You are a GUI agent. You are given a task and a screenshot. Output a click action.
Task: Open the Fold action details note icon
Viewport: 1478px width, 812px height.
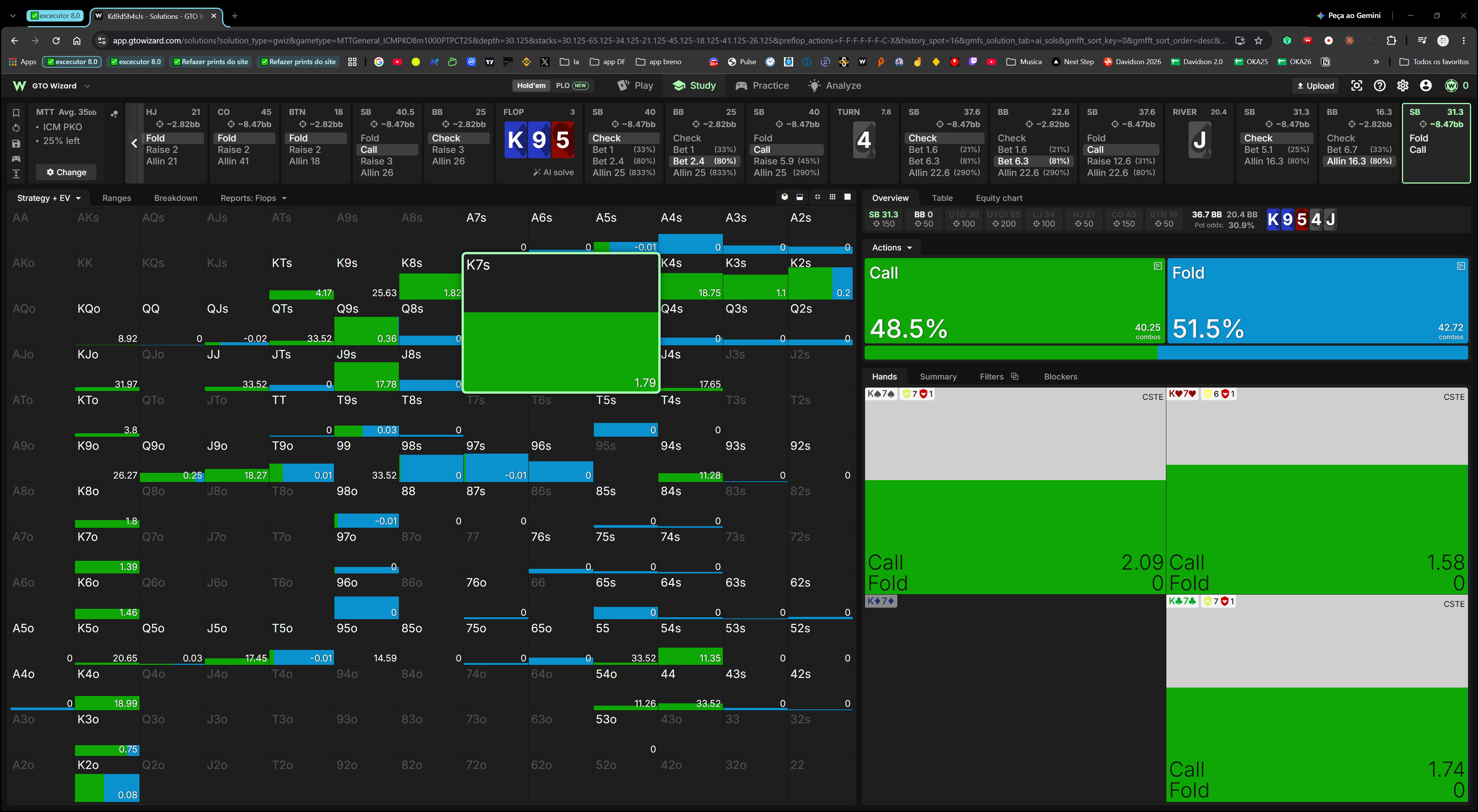click(1460, 266)
